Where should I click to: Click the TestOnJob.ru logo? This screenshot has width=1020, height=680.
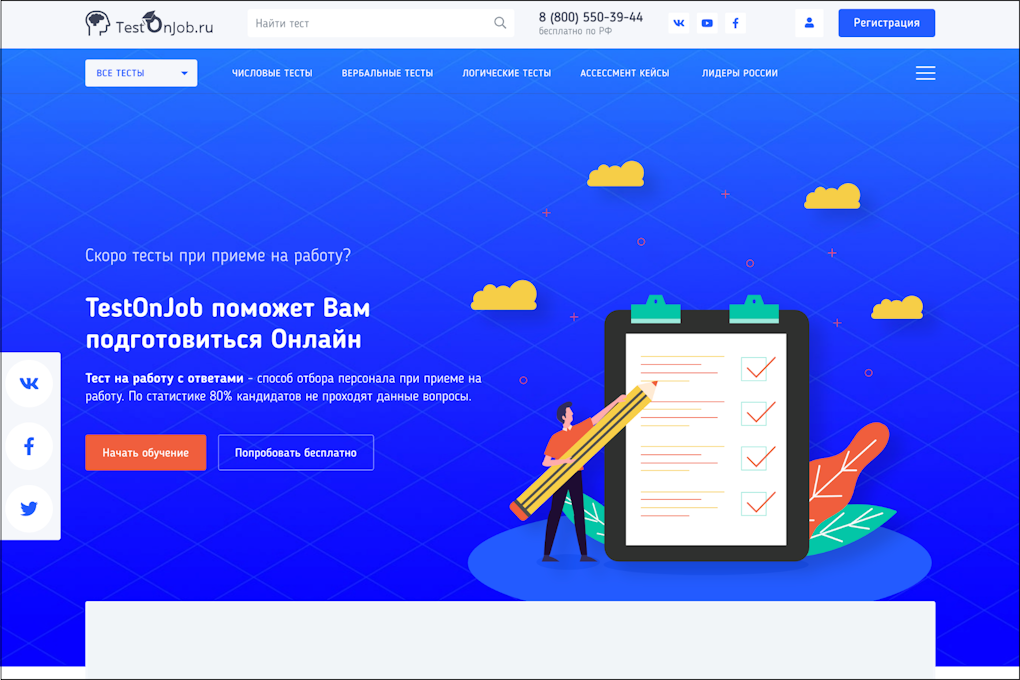[x=149, y=23]
